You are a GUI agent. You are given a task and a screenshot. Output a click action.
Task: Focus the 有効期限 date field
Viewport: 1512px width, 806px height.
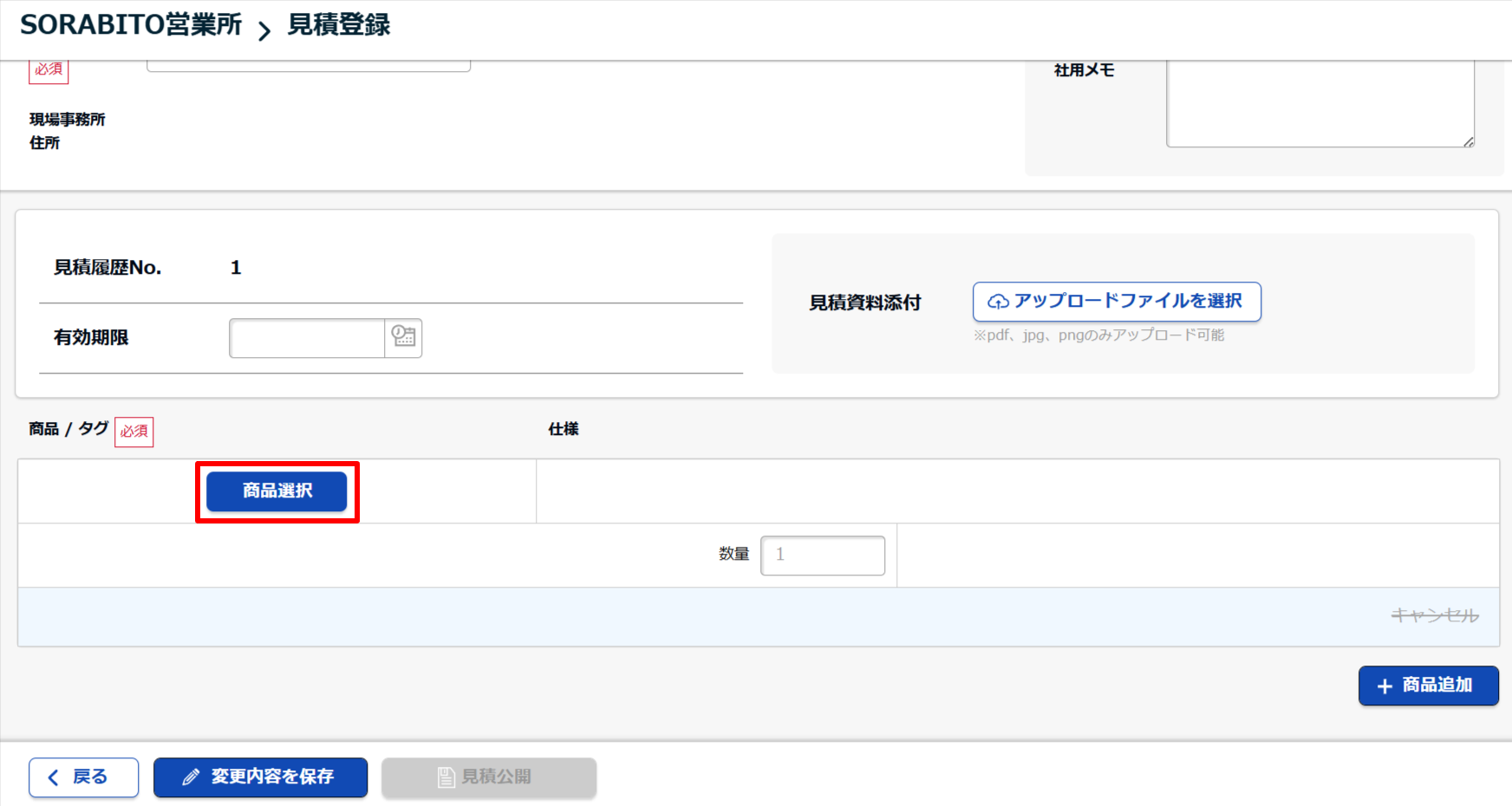[307, 338]
